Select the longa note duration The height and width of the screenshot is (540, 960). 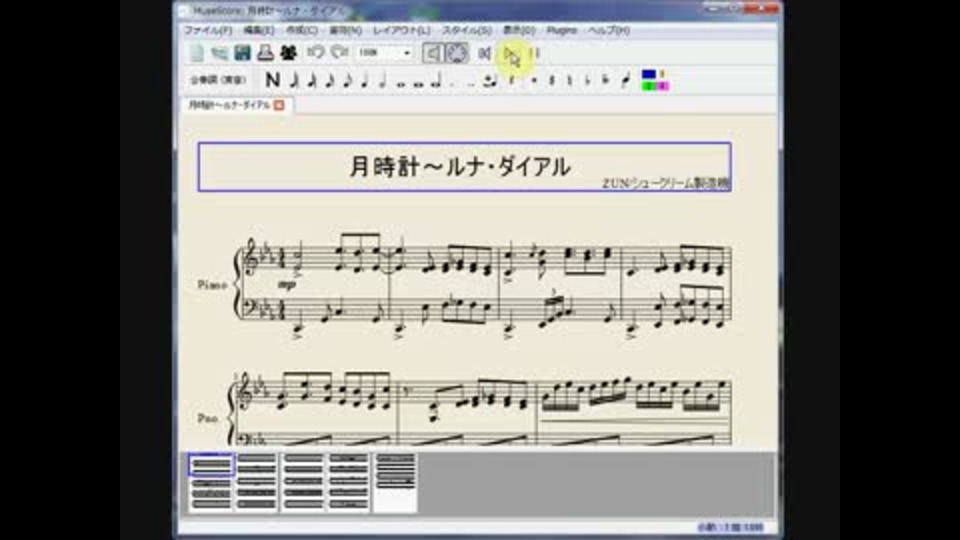[x=437, y=80]
